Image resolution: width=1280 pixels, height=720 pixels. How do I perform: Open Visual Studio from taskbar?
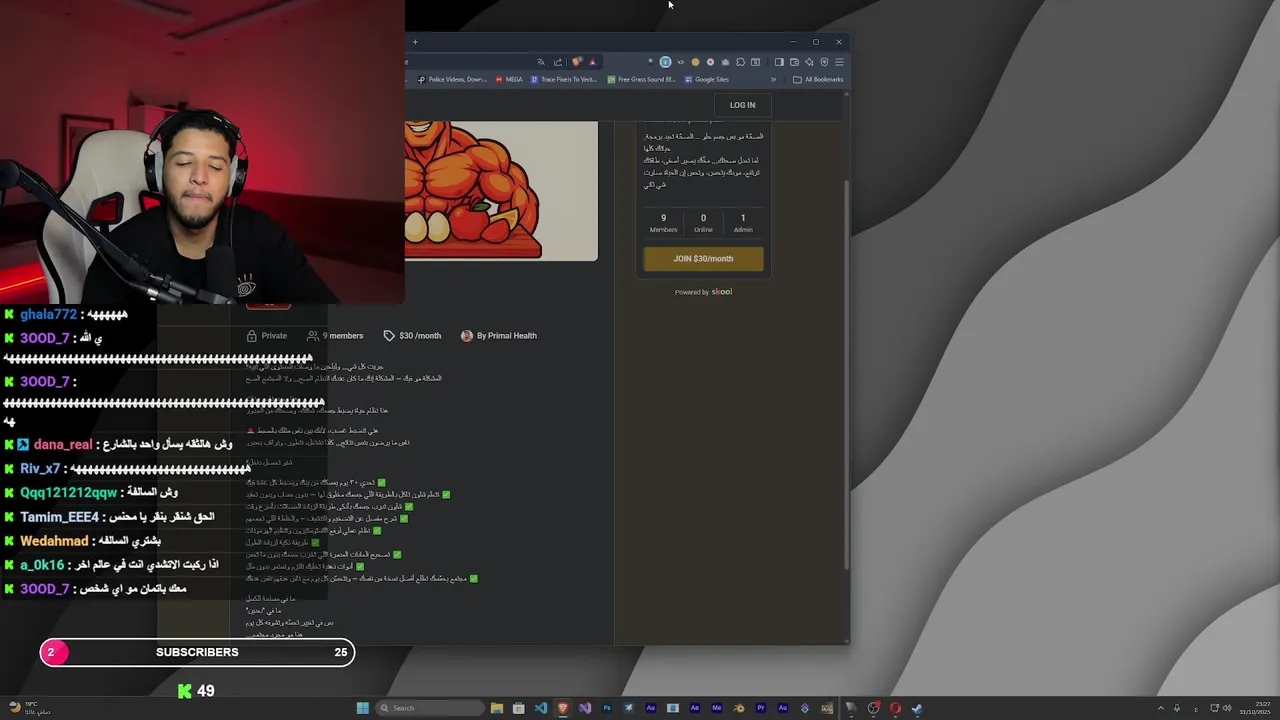[585, 708]
